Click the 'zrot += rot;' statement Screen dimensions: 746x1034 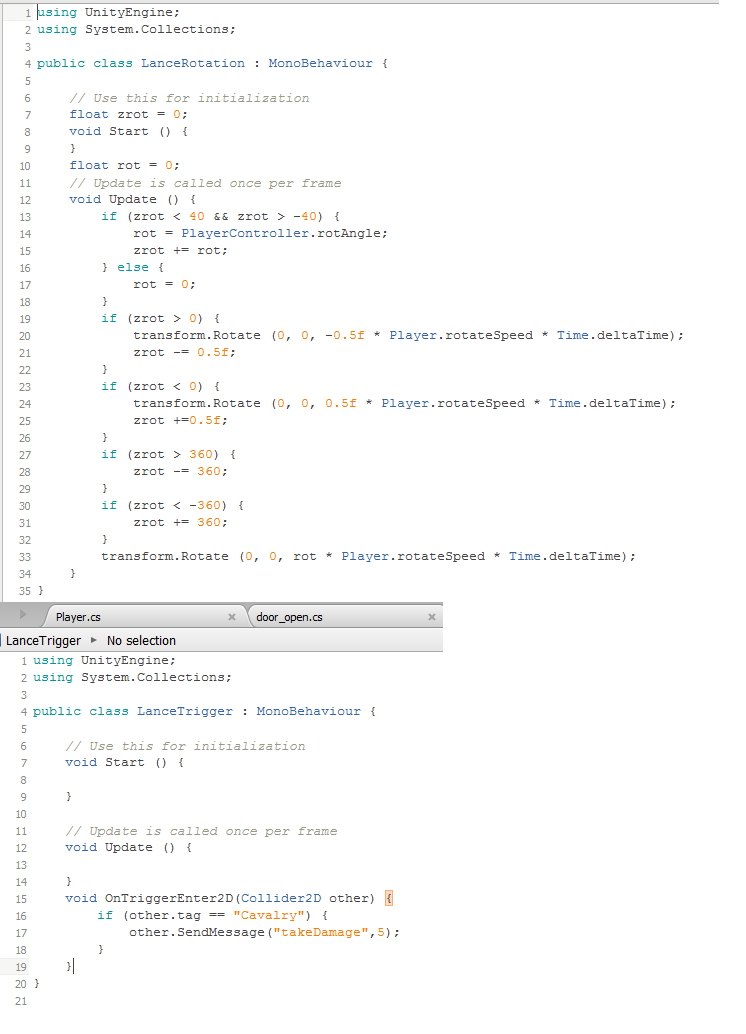tap(181, 251)
